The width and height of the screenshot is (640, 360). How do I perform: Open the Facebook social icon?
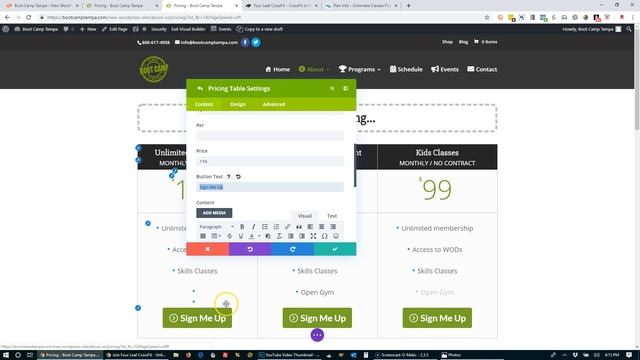[x=245, y=42]
